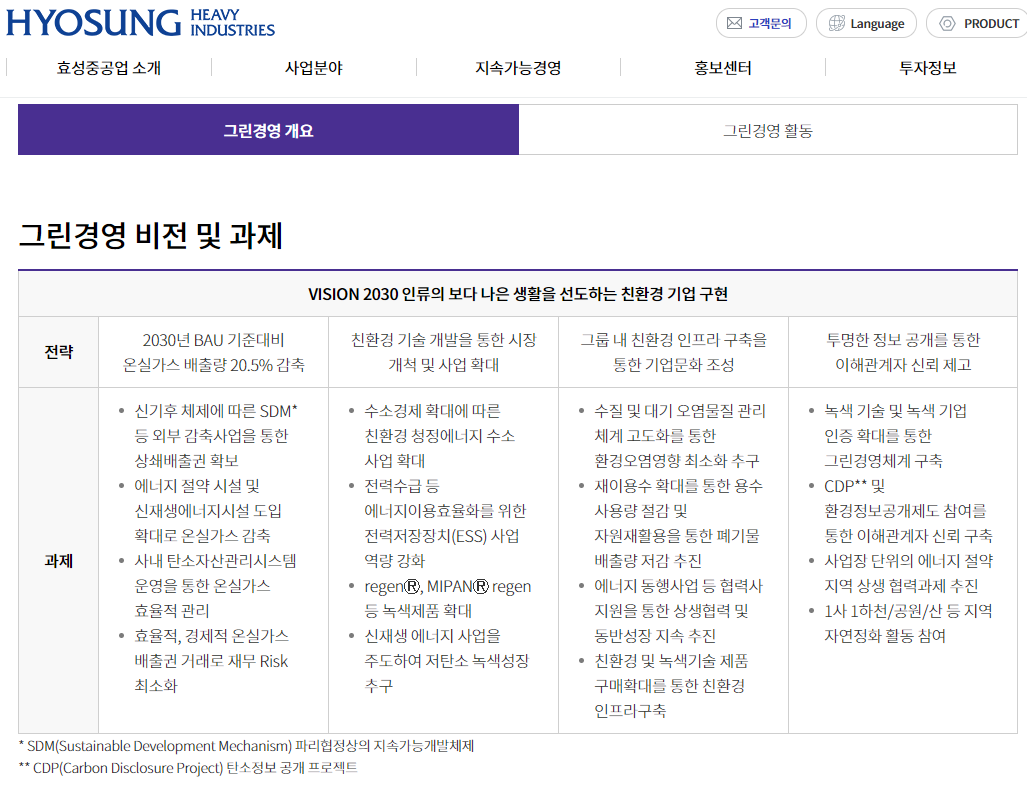Click the 그룹 내 친환경 인프라 구축을 strategy cell
This screenshot has width=1027, height=786.
point(673,352)
